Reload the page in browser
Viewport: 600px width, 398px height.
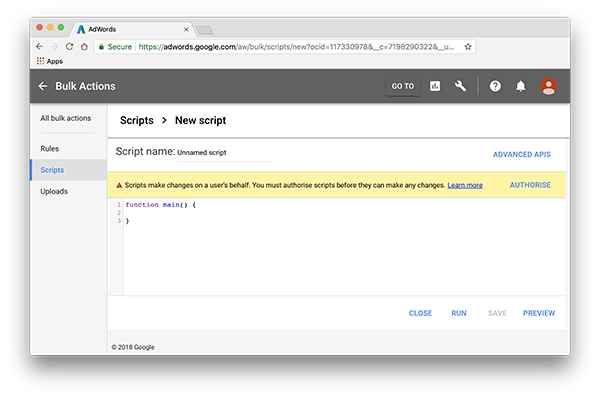69,47
